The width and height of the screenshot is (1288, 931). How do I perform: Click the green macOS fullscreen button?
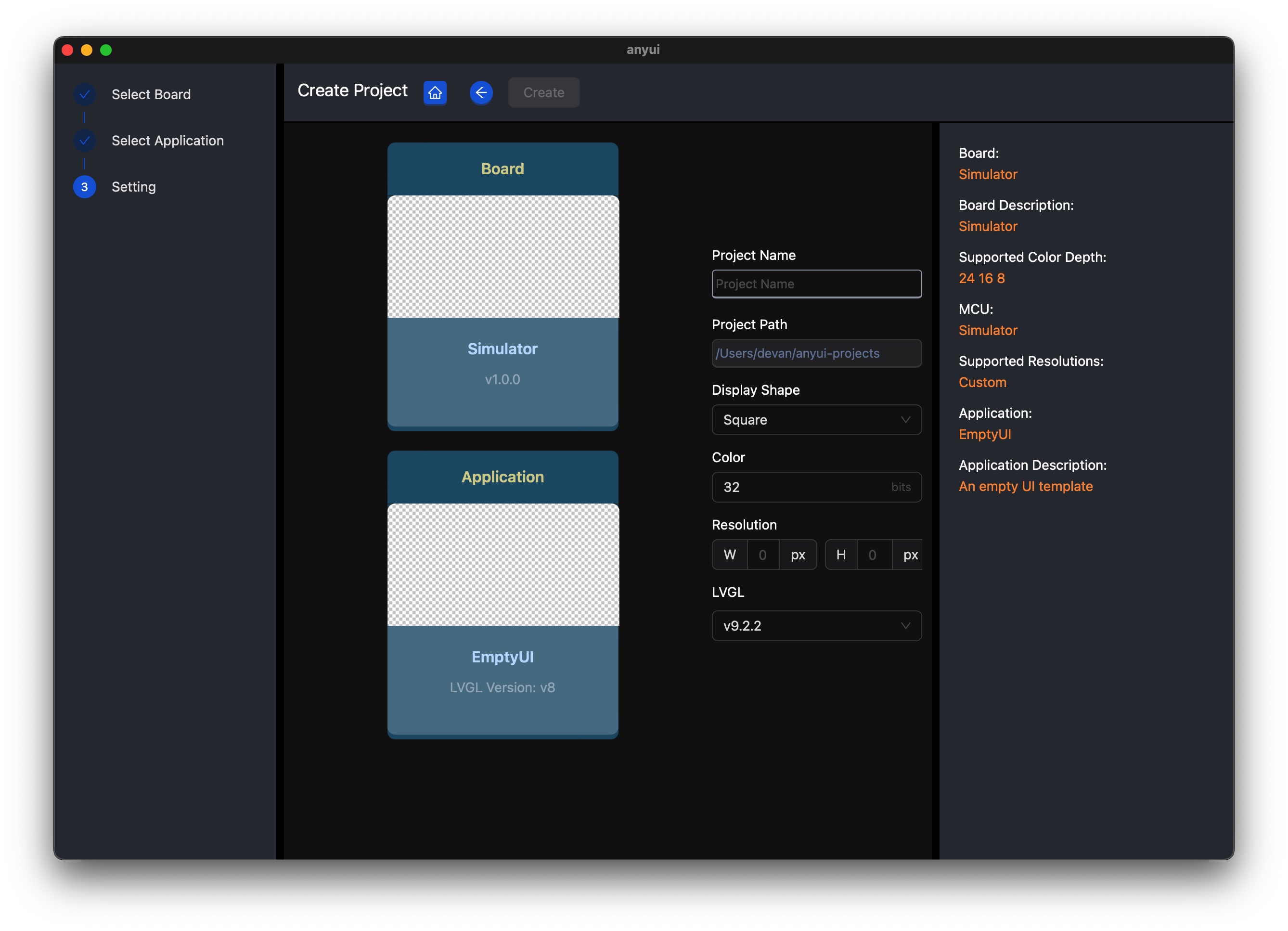106,50
